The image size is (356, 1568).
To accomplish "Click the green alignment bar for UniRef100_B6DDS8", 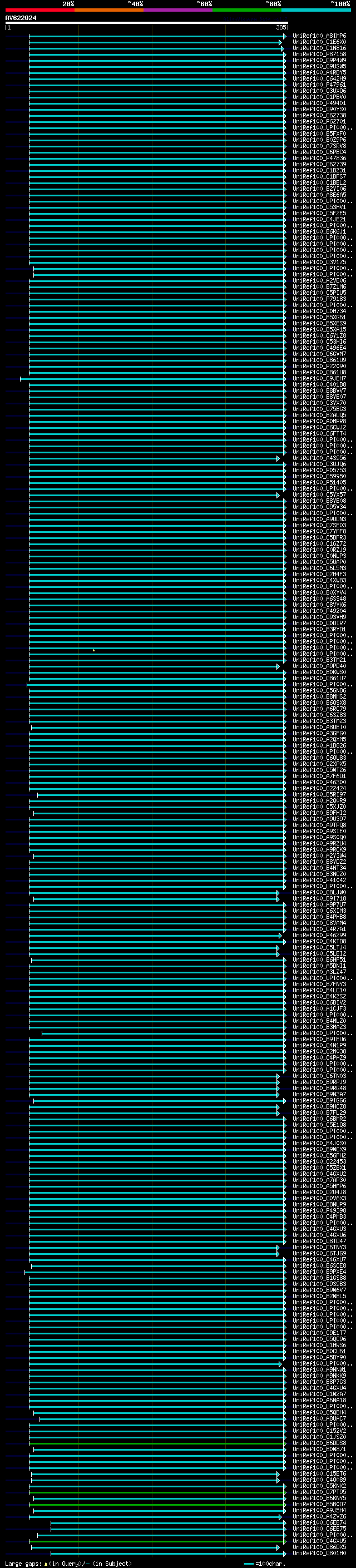I will pos(157,1443).
